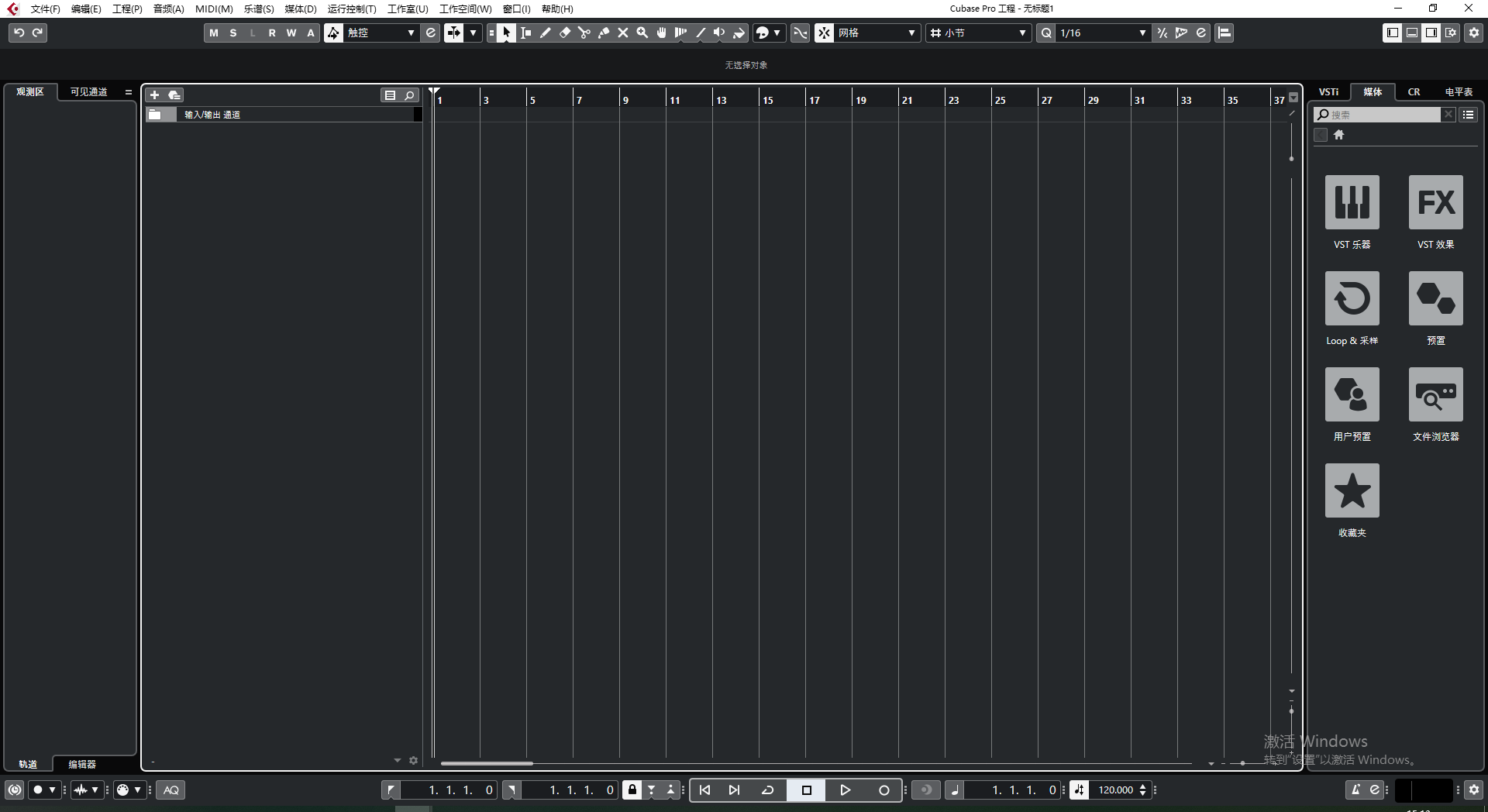
Task: Toggle global Mute M button
Action: (214, 33)
